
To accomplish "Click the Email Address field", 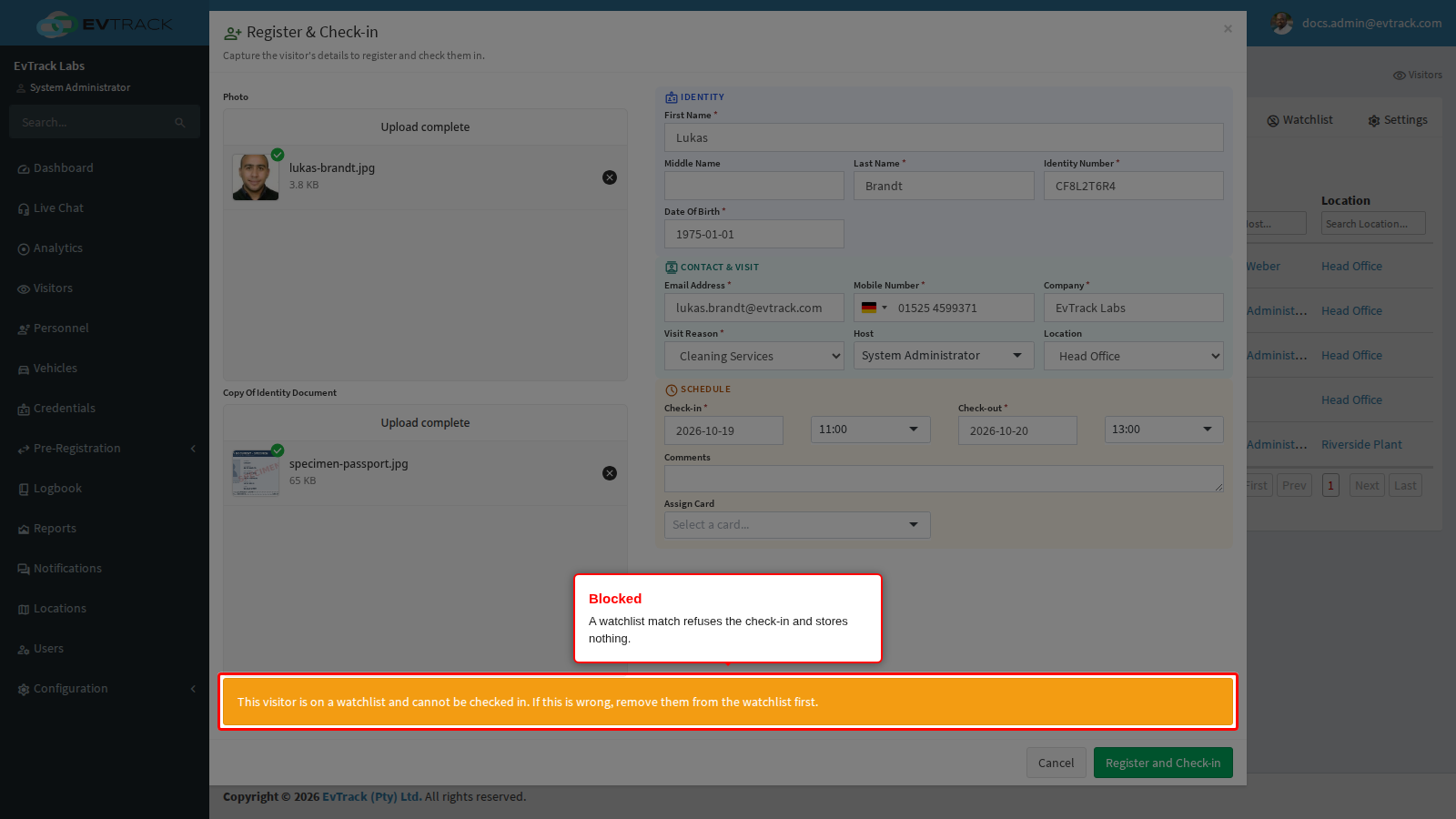I will [x=754, y=308].
